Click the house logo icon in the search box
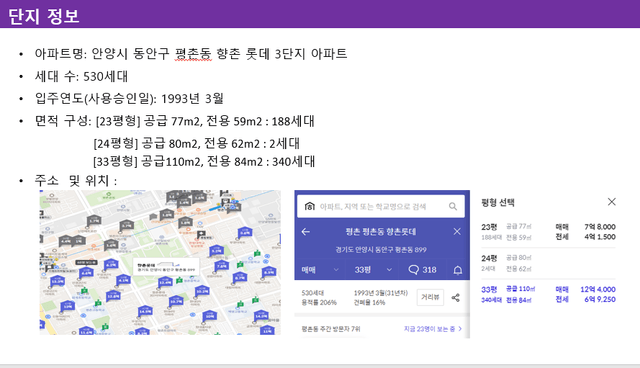Image resolution: width=640 pixels, height=368 pixels. 309,206
